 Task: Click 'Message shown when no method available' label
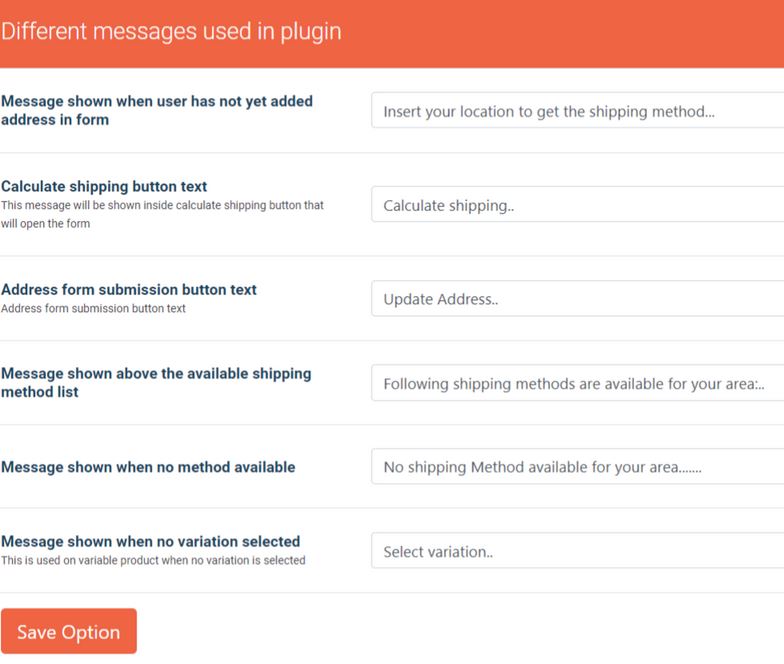148,467
